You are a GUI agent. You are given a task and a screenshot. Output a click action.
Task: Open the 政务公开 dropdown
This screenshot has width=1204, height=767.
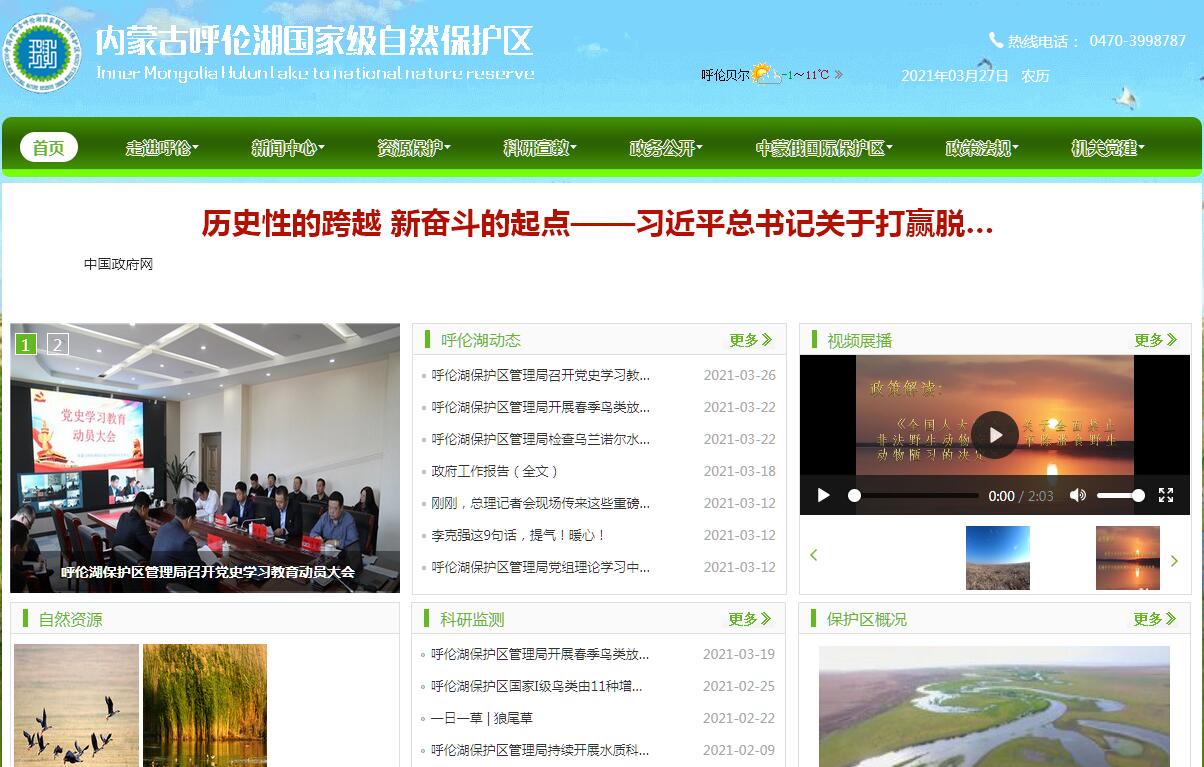[x=666, y=148]
